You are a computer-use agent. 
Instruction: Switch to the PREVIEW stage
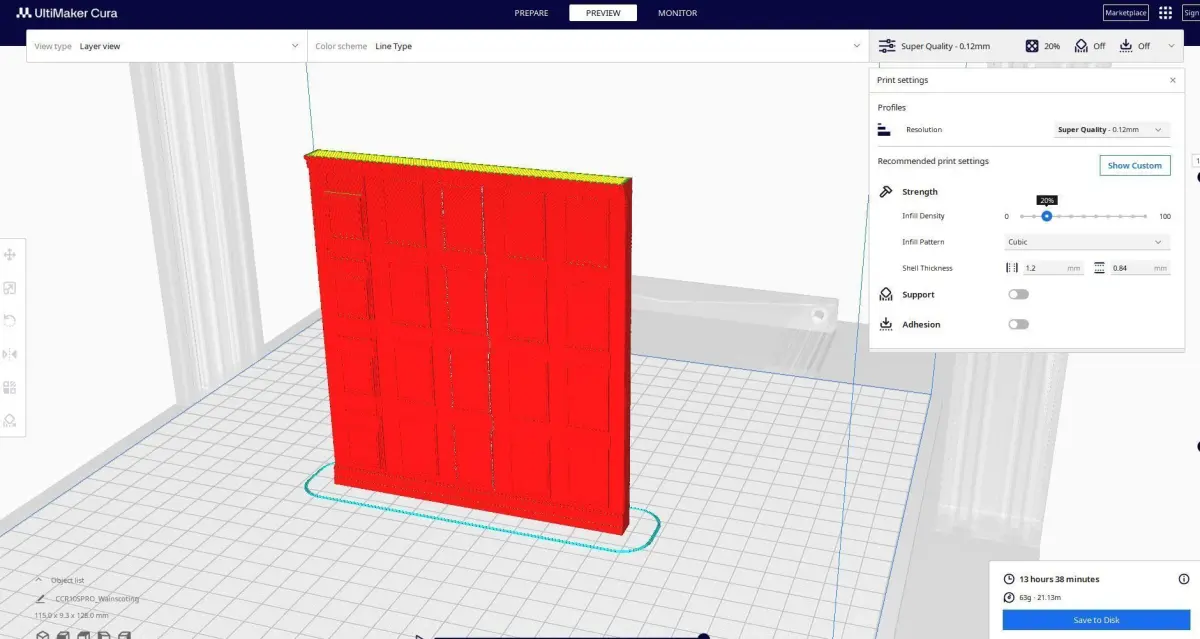pyautogui.click(x=603, y=13)
